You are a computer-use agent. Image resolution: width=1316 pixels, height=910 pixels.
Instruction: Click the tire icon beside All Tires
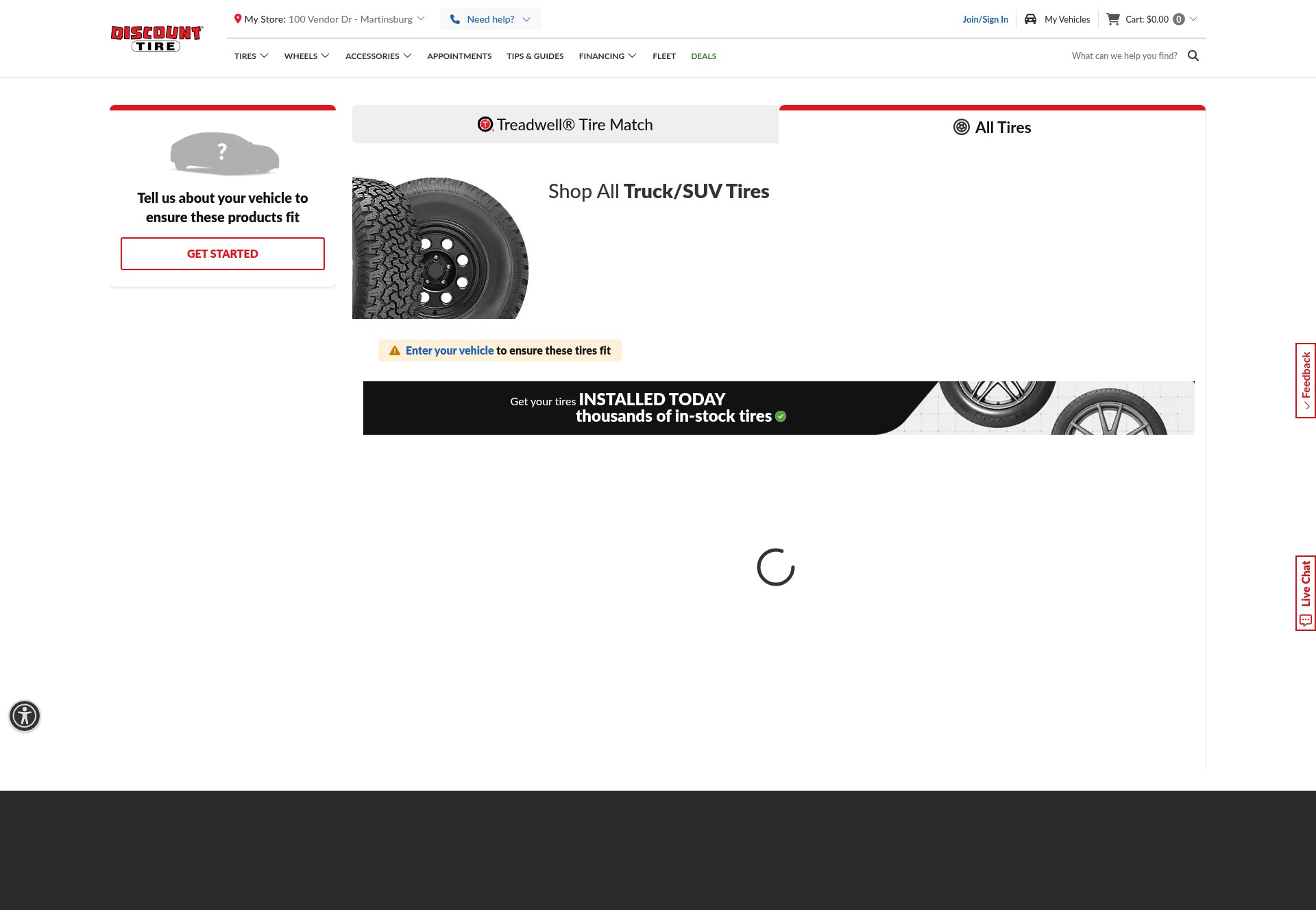962,127
